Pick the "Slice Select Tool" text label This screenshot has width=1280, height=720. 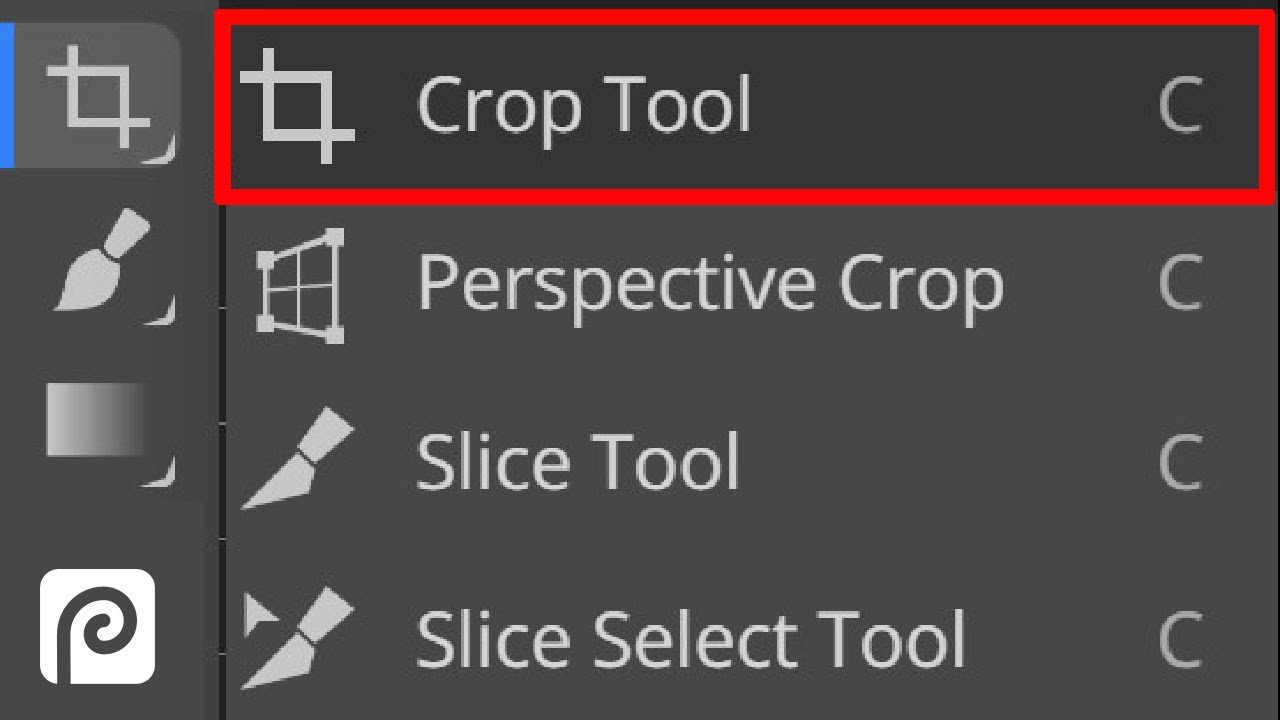click(x=690, y=640)
